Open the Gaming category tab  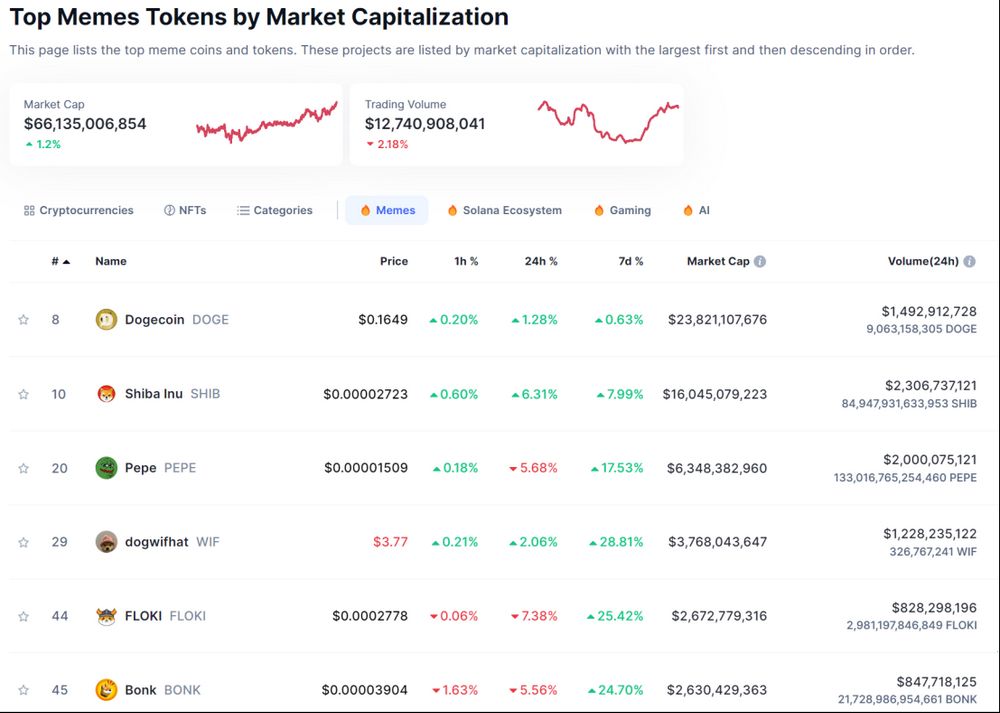point(622,211)
